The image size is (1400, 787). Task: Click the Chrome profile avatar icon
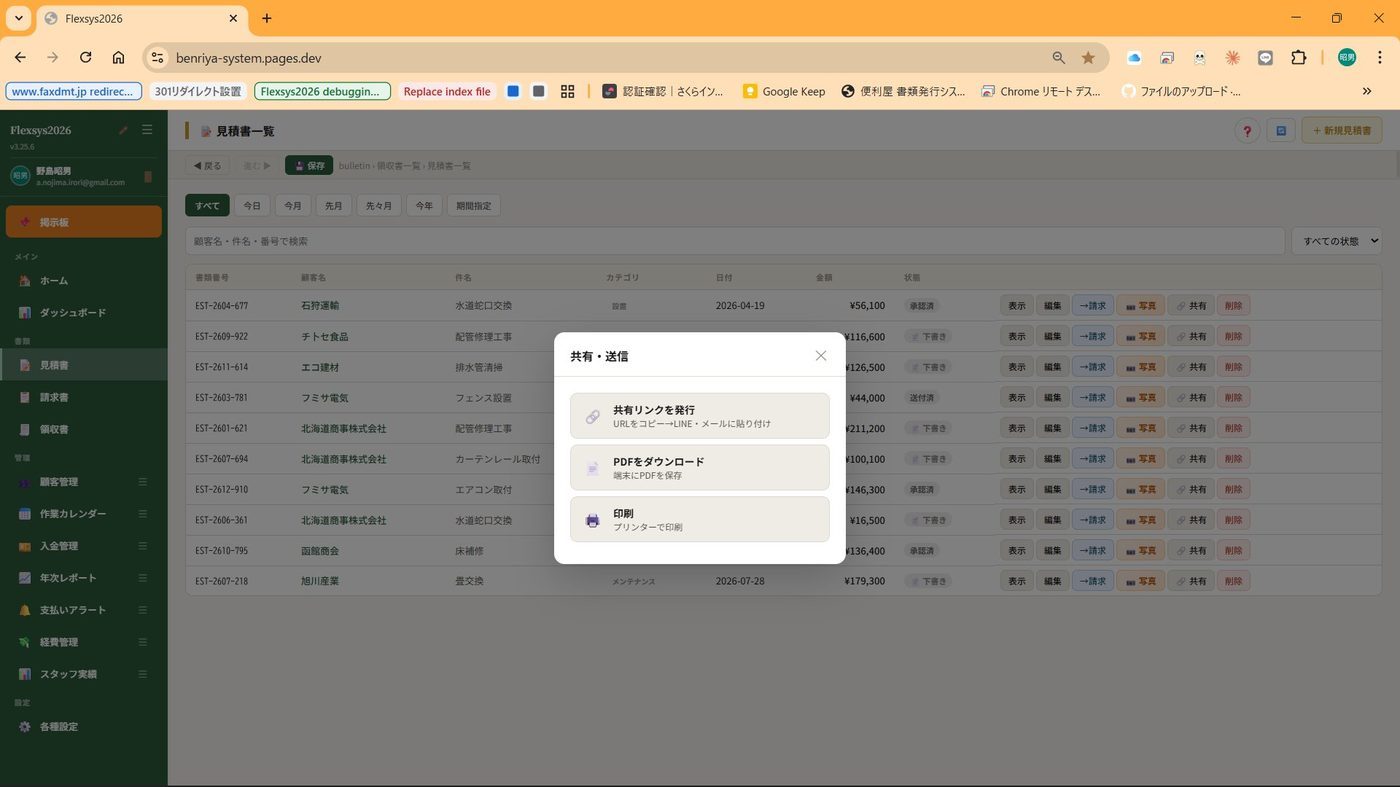[1347, 58]
